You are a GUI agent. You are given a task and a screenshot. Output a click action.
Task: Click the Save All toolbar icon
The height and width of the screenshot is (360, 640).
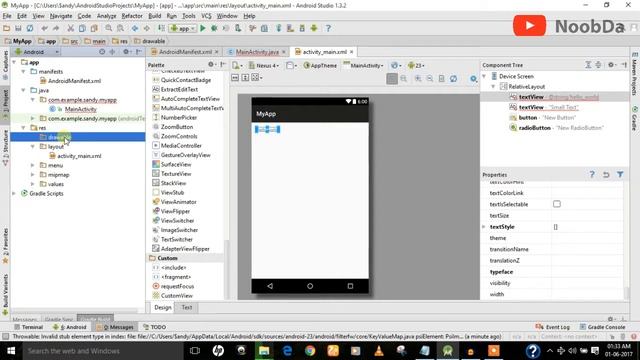18,29
